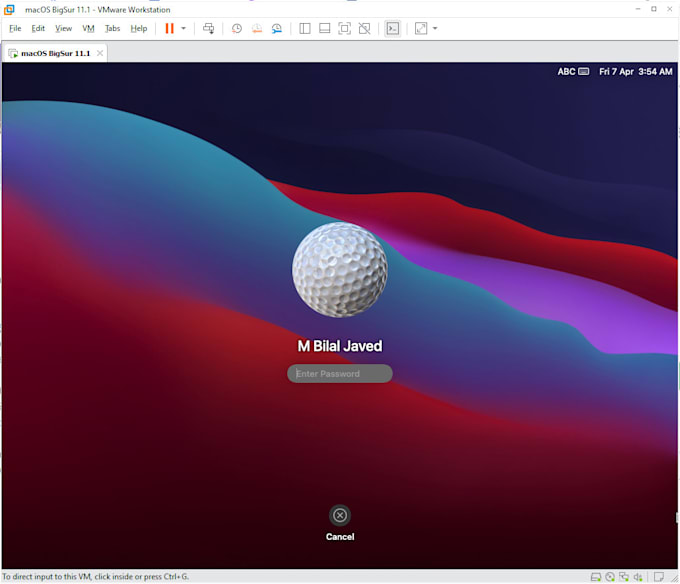Expand the stretch guest dropdown arrow
This screenshot has width=680, height=584.
[435, 29]
